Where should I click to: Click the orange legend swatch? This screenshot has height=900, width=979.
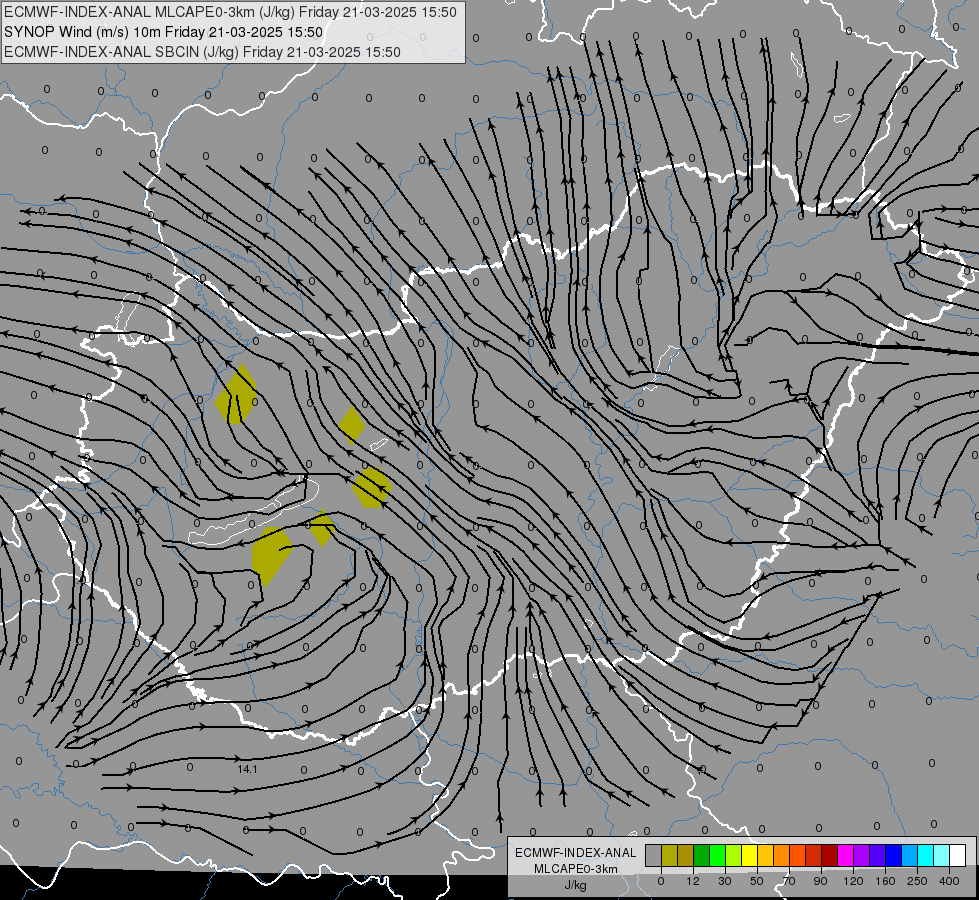pos(782,855)
